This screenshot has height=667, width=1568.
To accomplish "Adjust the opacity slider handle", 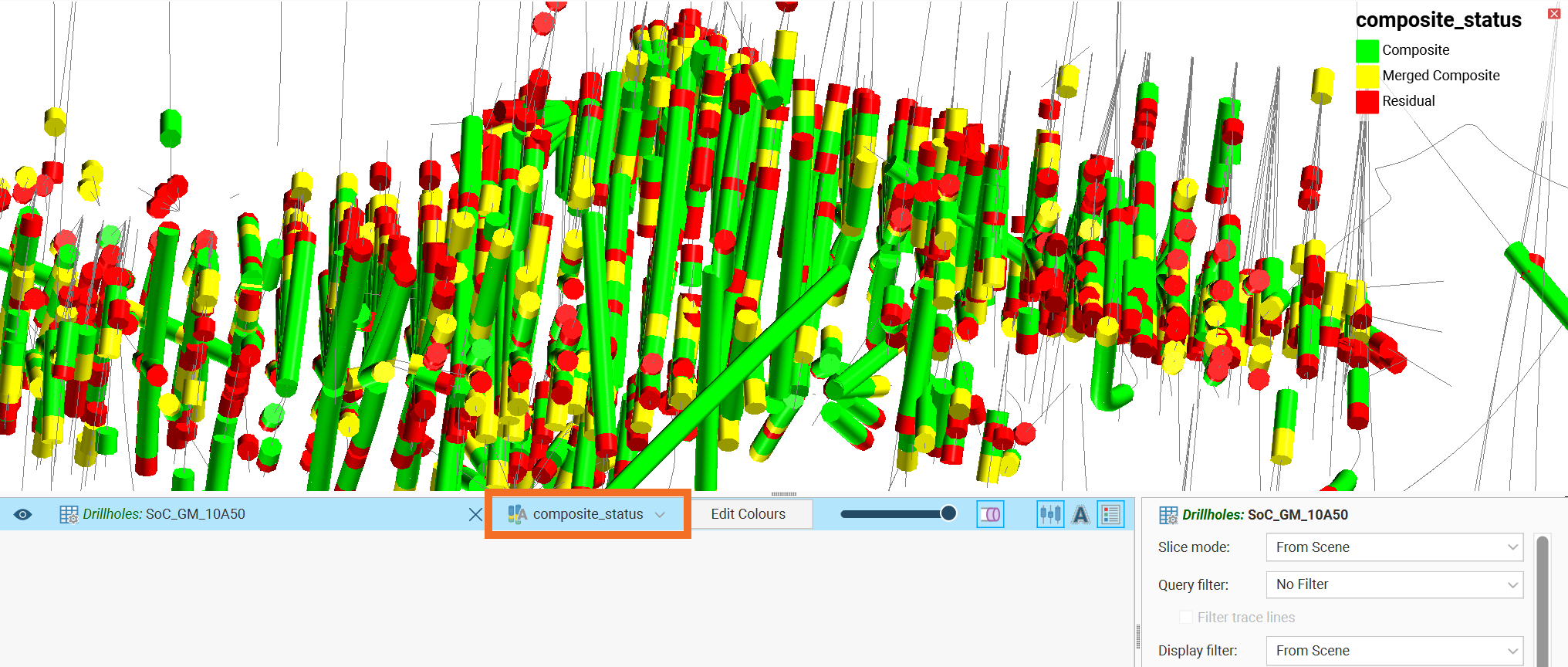I will [948, 513].
